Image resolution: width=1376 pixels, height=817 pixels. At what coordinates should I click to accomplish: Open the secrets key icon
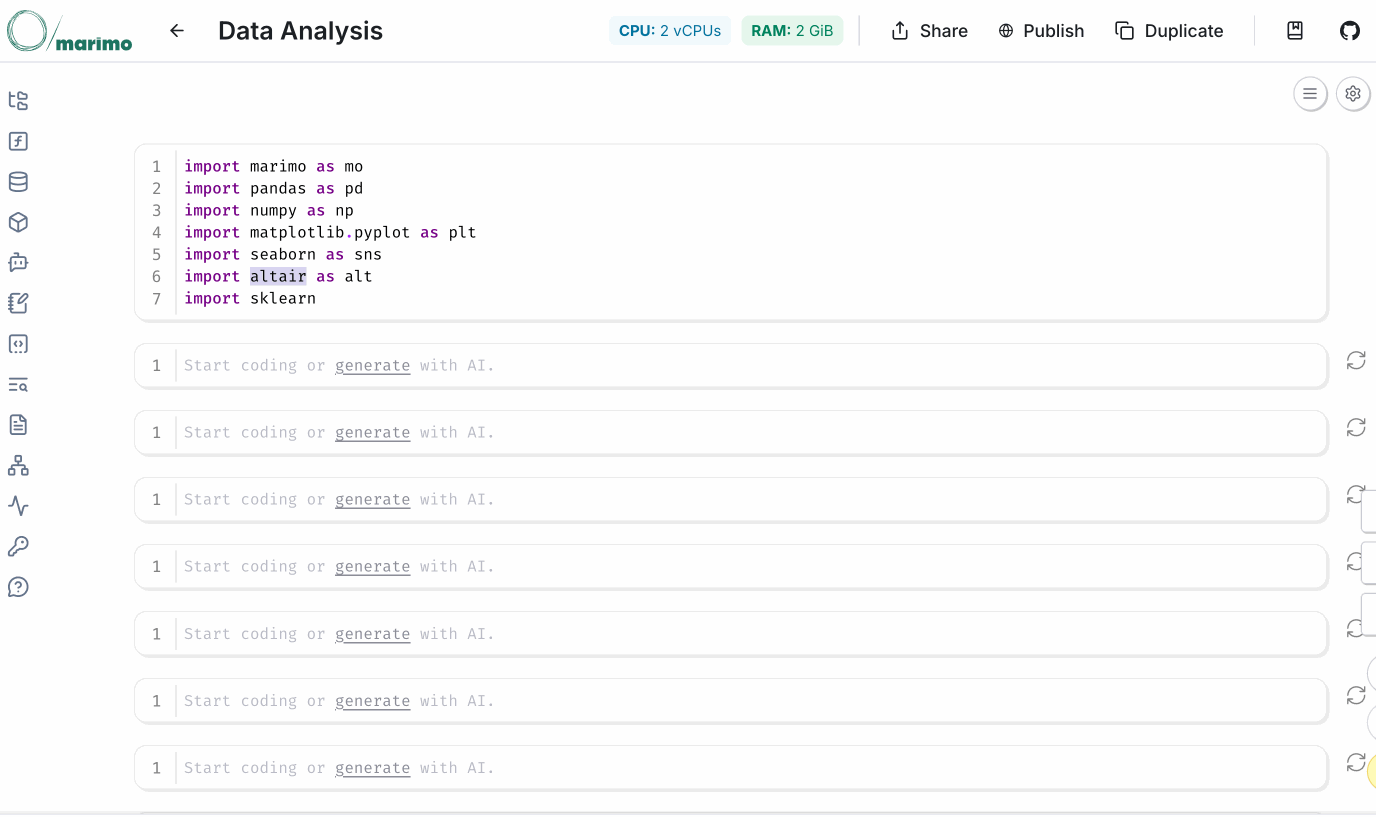[x=18, y=546]
